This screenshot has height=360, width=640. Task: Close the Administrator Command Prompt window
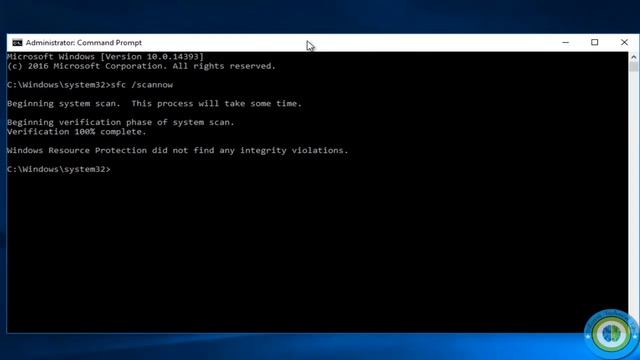(x=624, y=42)
